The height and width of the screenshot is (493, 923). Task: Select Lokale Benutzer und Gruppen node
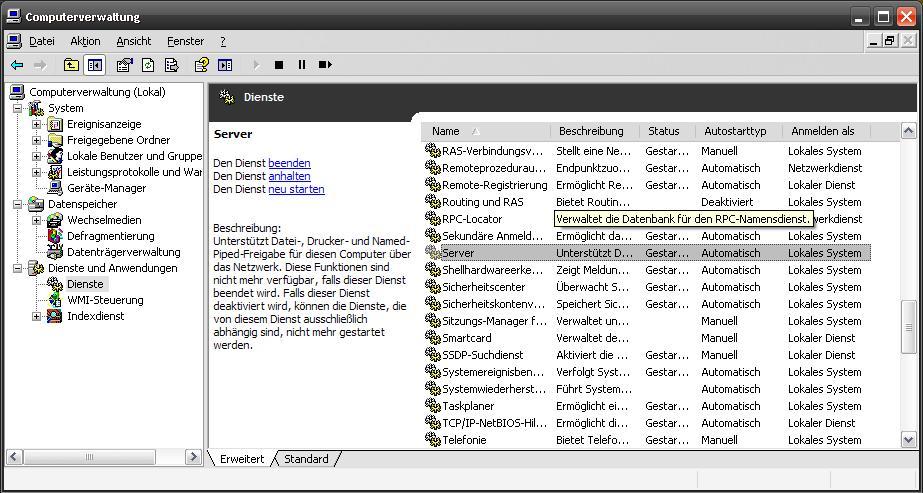pyautogui.click(x=134, y=156)
